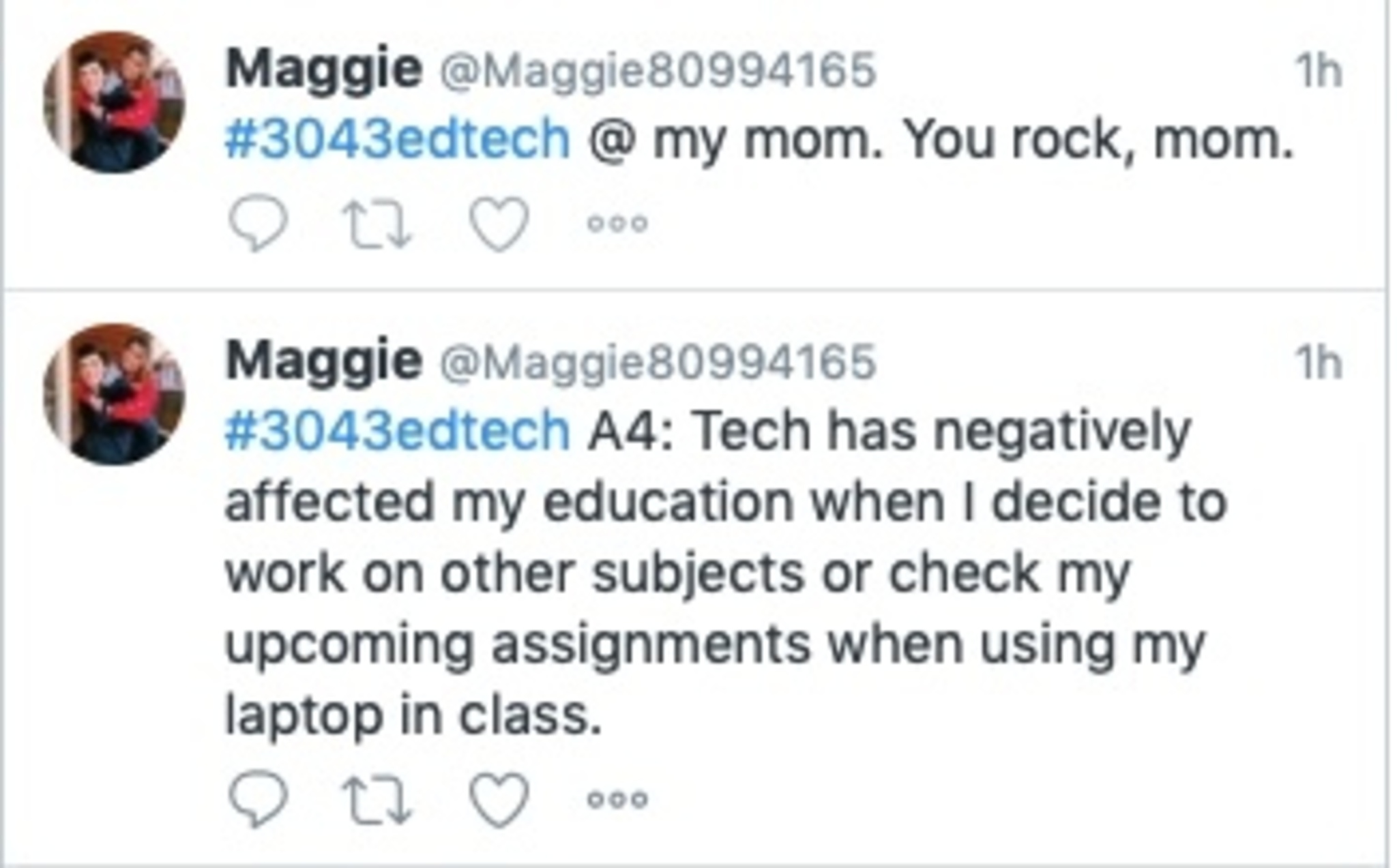The image size is (1397, 868).
Task: Retweet the A4 tech tweet
Action: coord(379,799)
